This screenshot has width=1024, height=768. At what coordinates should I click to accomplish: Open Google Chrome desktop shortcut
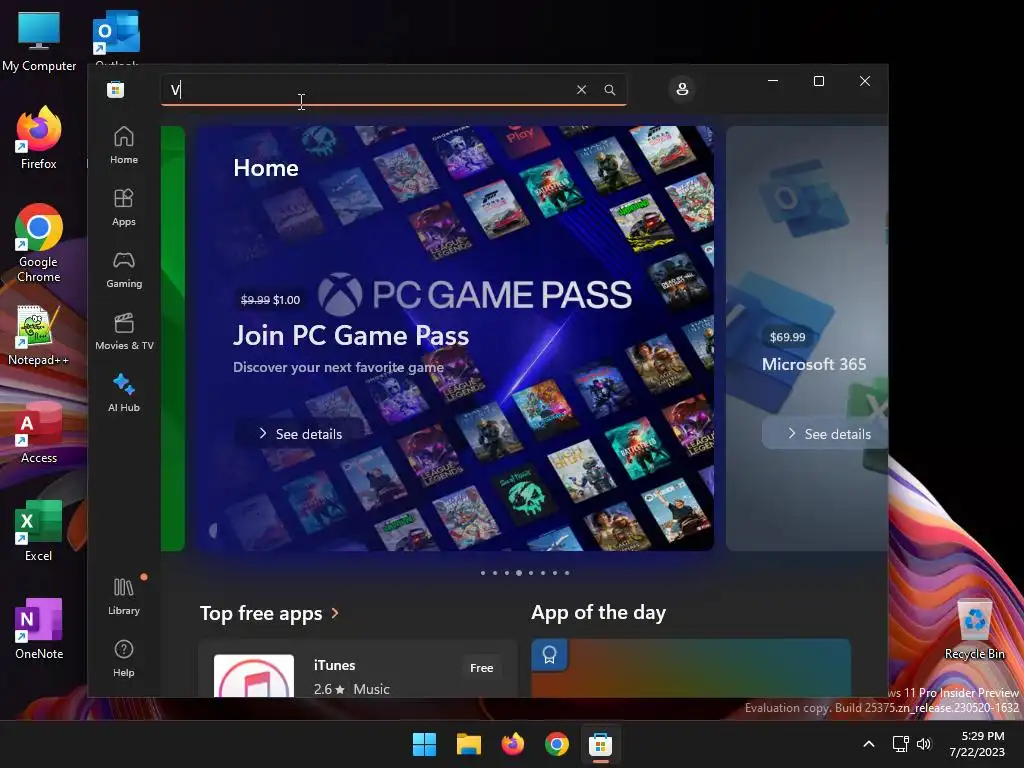pyautogui.click(x=39, y=243)
